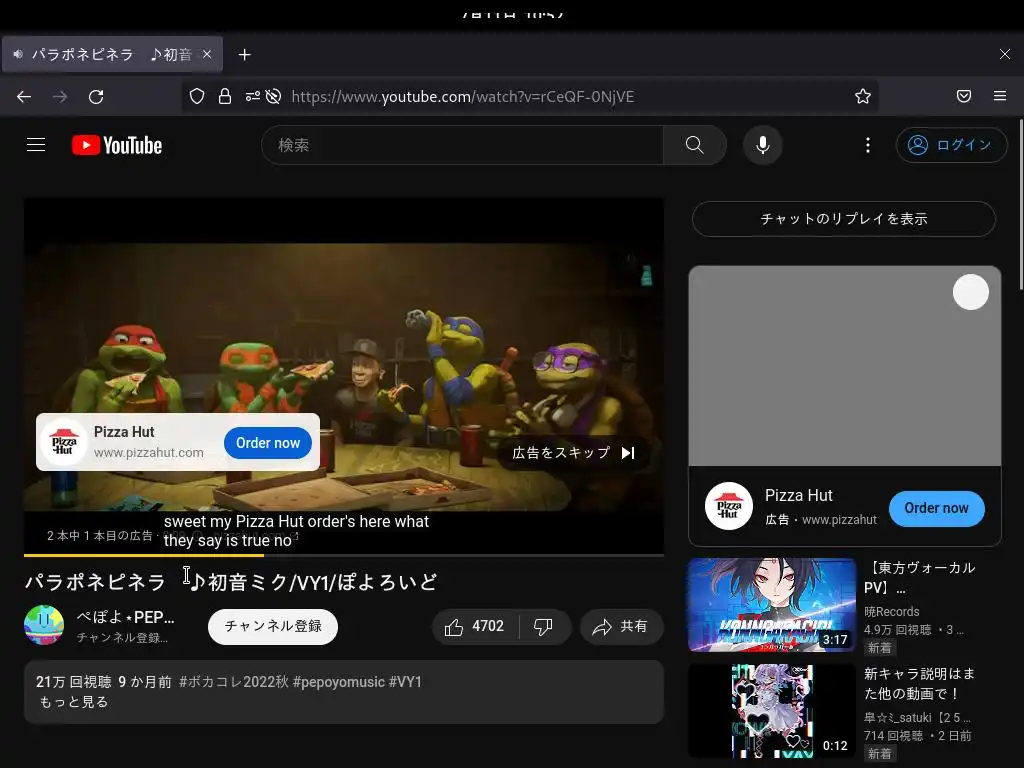Open the 【東方ヴォーカルPV】 video title
Screen dimensions: 1024x768
point(920,577)
